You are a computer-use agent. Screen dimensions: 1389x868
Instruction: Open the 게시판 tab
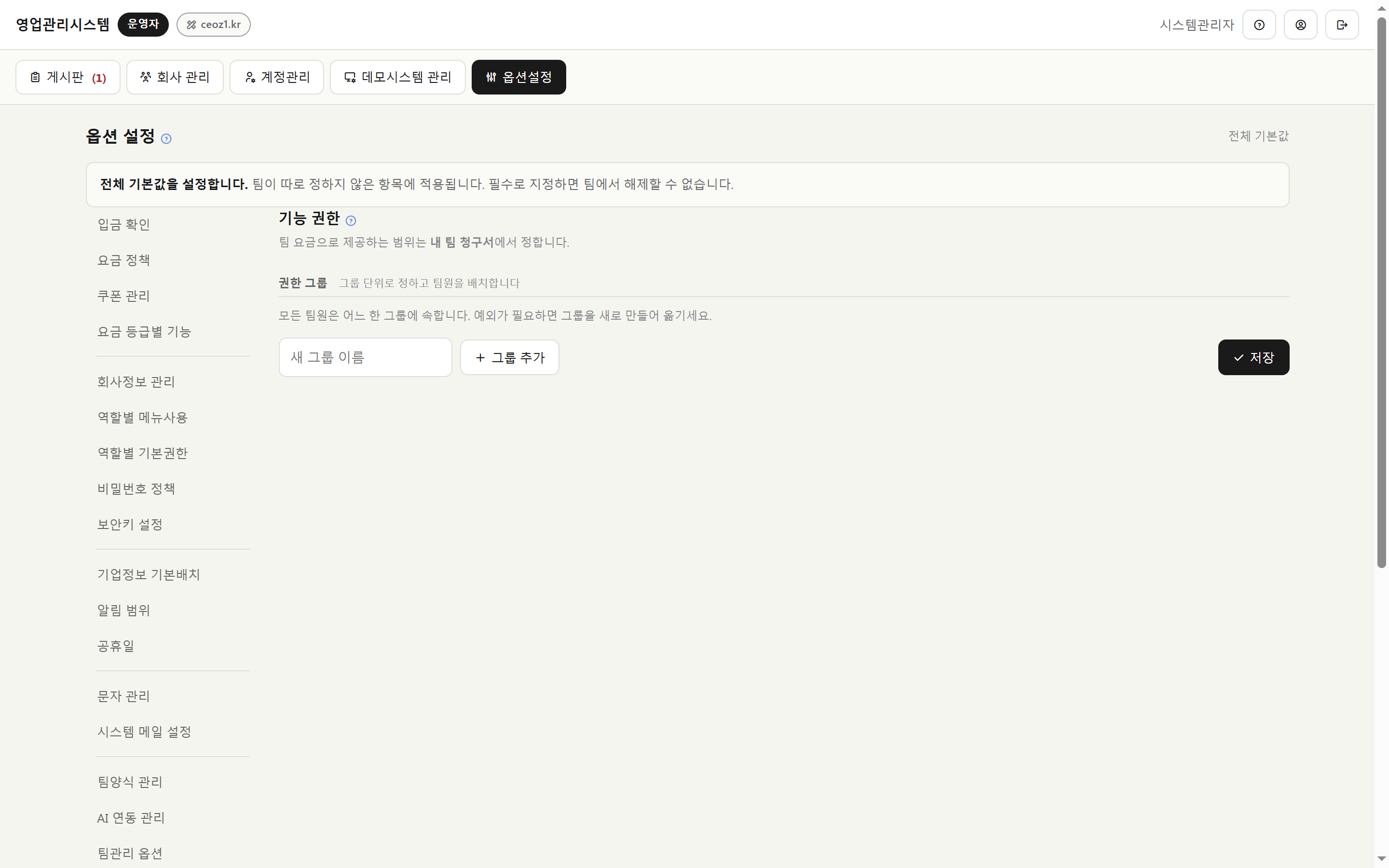(x=68, y=77)
